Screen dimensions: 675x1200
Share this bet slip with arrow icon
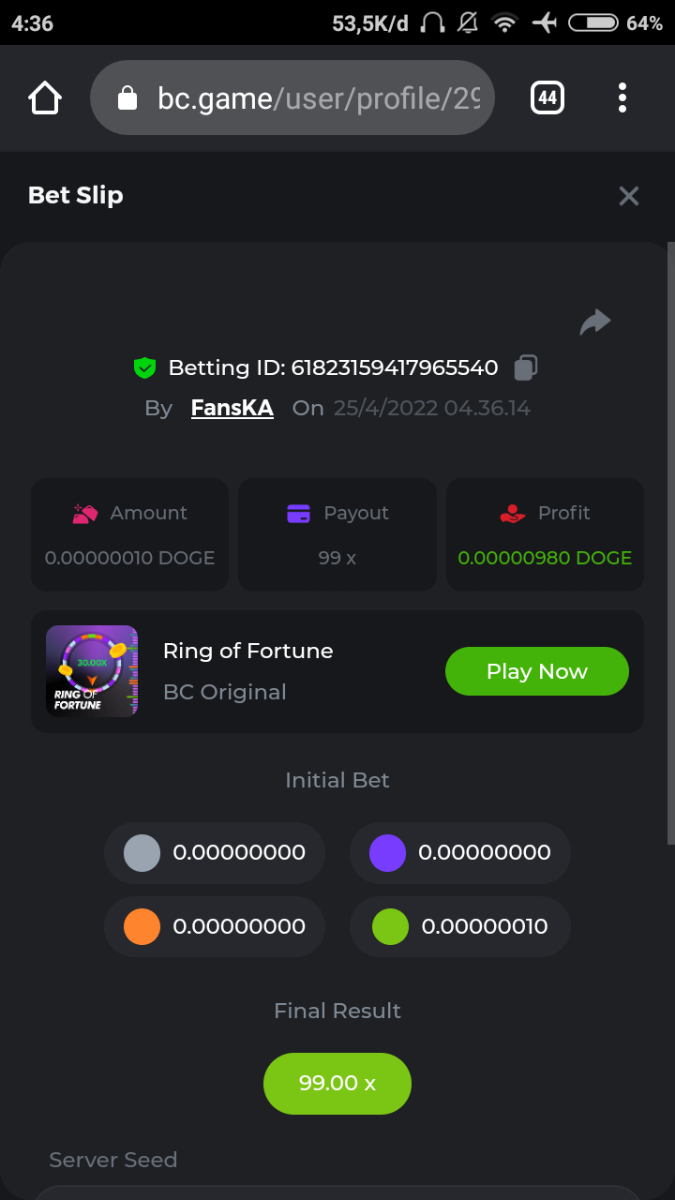click(595, 322)
